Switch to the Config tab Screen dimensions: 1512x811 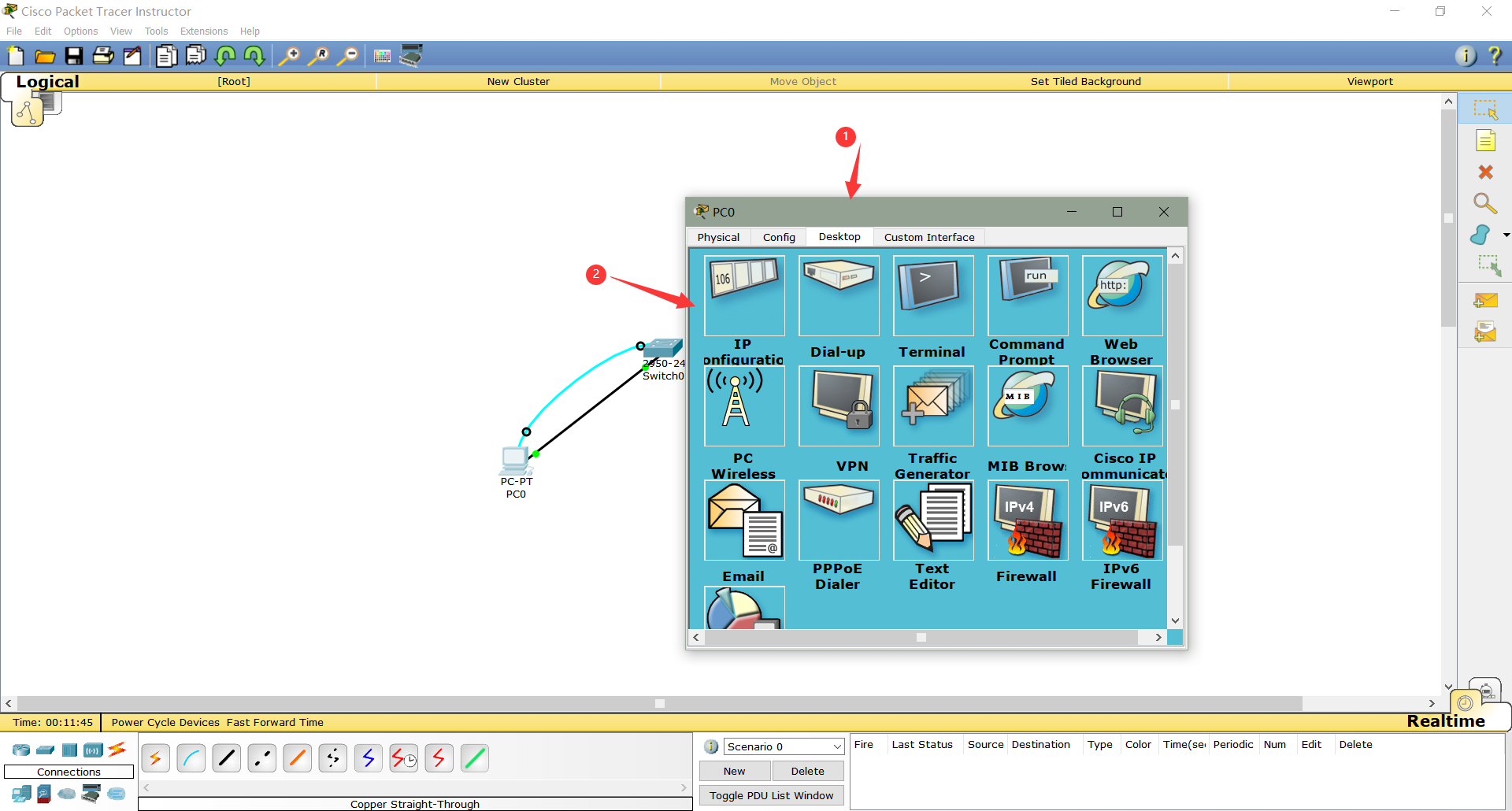[779, 237]
